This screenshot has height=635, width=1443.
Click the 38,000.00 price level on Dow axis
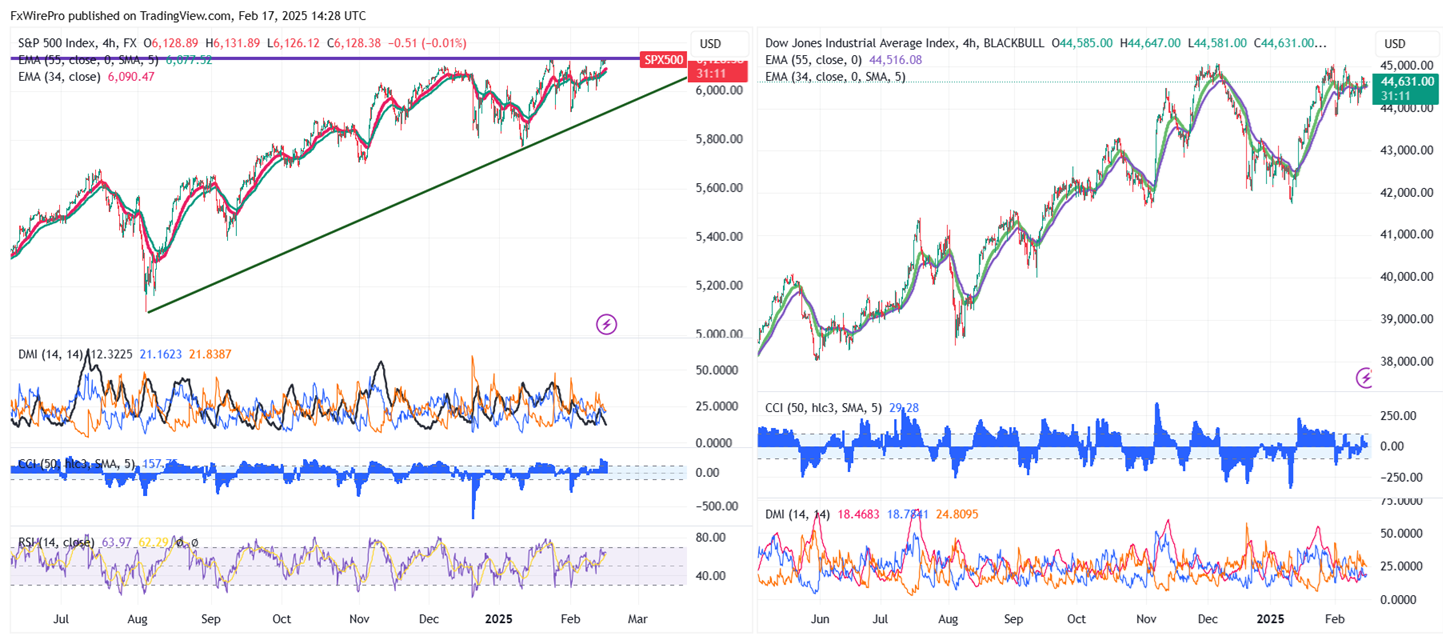click(1405, 362)
